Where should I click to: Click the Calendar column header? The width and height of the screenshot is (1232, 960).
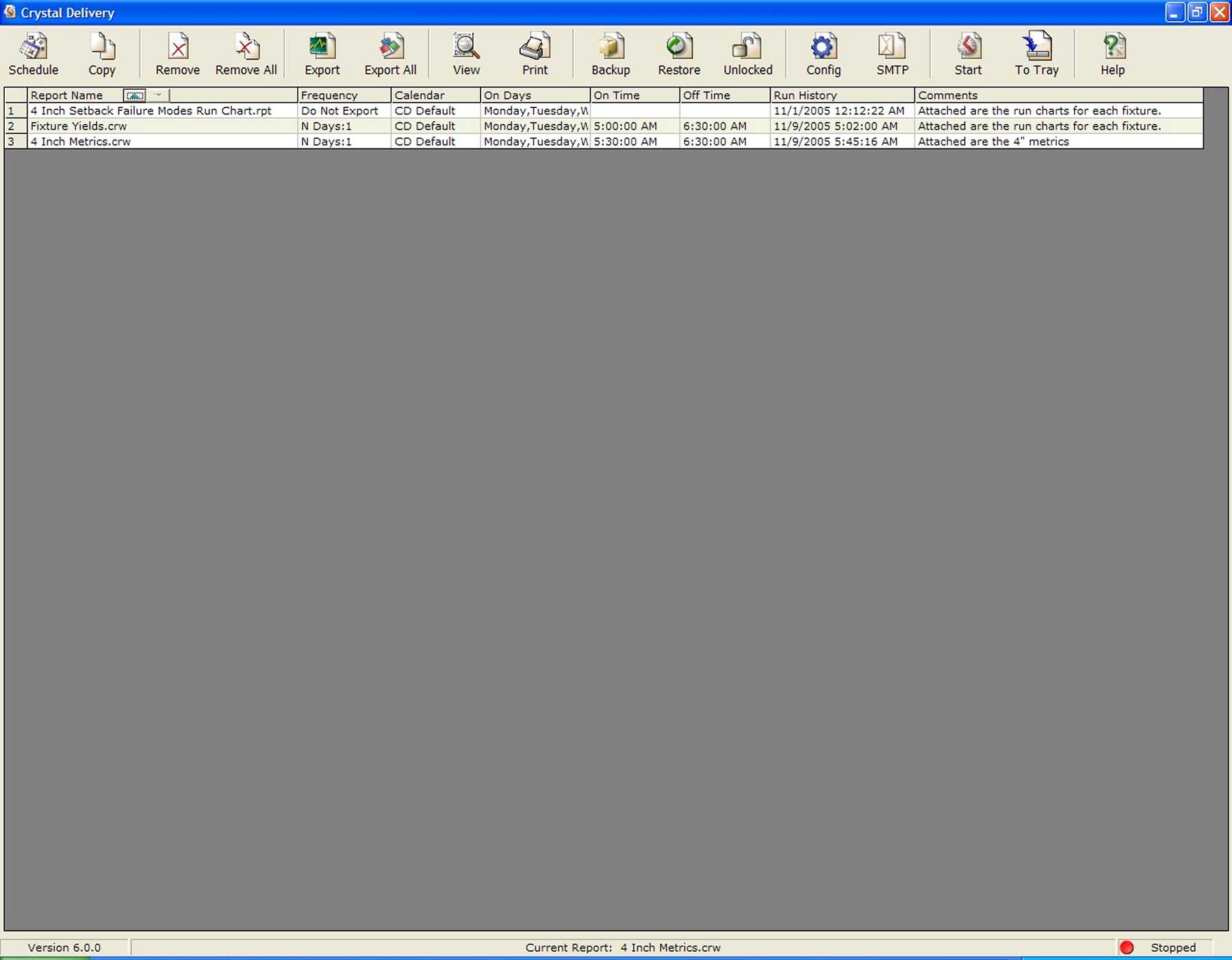435,95
